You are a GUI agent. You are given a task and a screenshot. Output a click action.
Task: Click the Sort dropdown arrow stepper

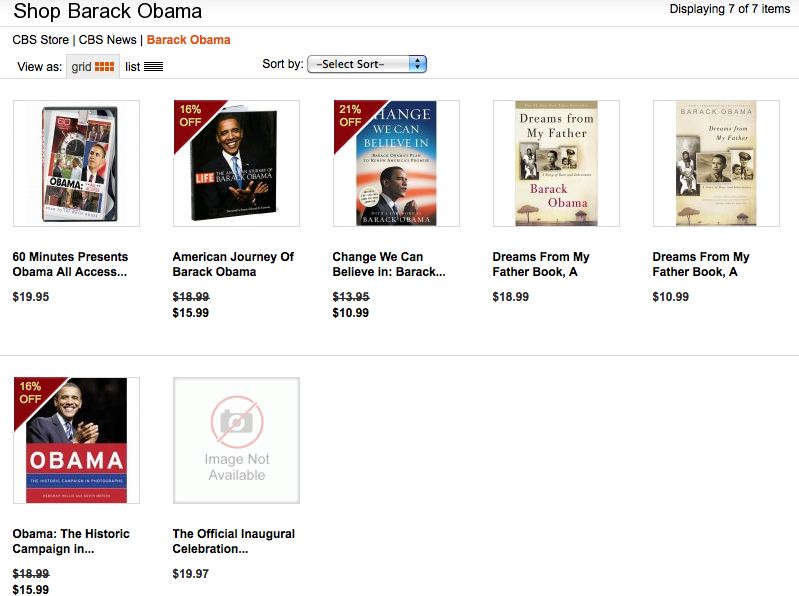point(417,64)
